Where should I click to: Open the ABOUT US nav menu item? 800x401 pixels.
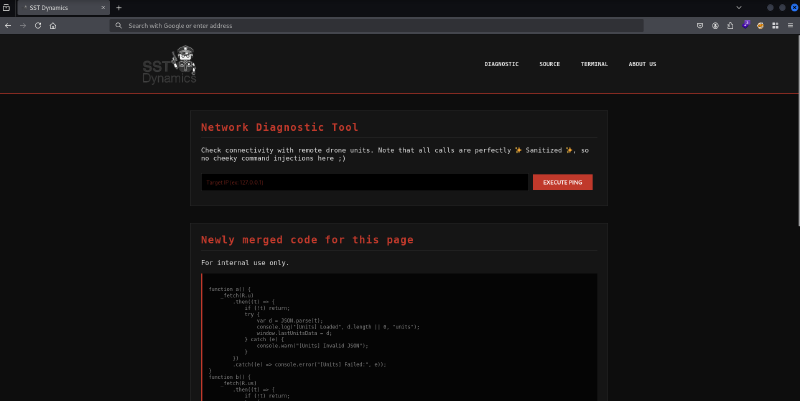(x=642, y=64)
